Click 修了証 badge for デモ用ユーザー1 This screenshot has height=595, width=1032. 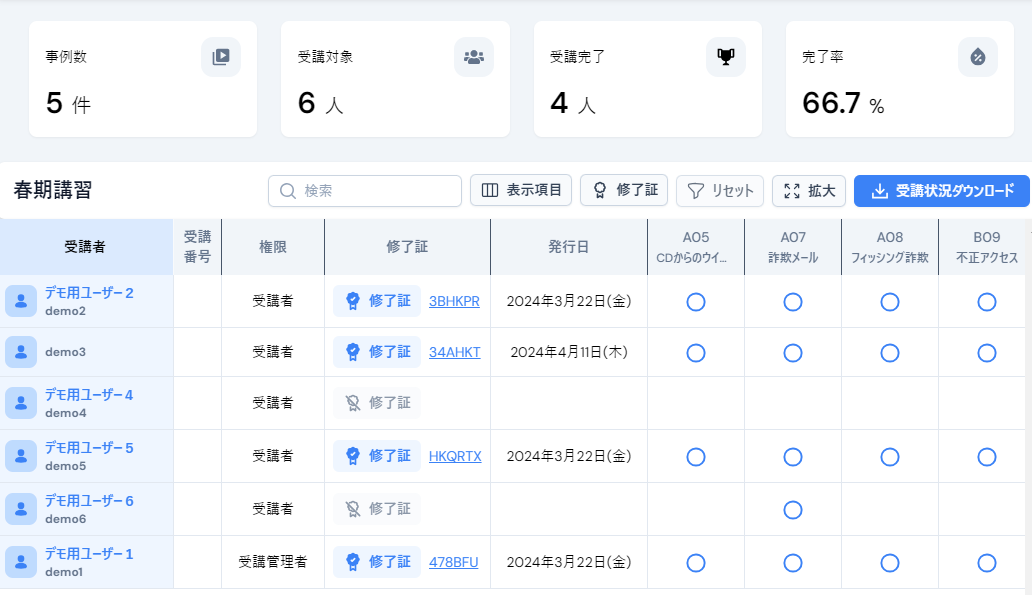(x=377, y=561)
